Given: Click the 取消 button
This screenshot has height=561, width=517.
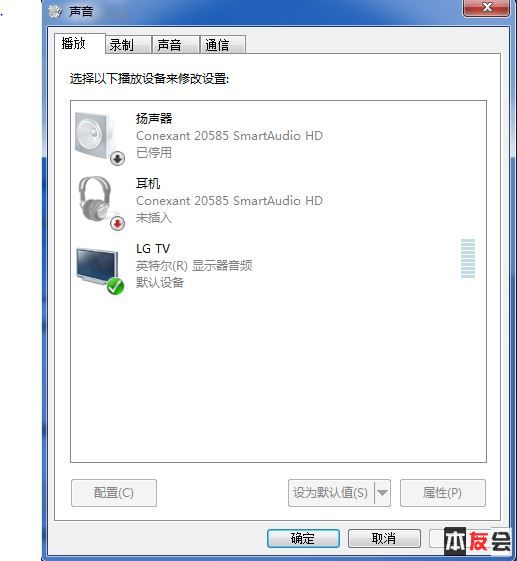Looking at the screenshot, I should point(384,538).
